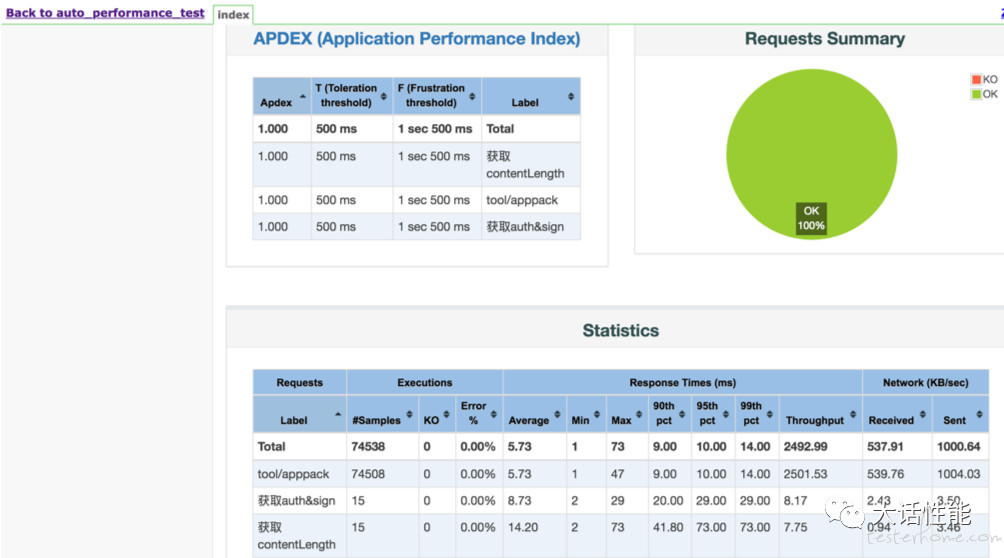Sort APDEX table by Label arrows
This screenshot has height=558, width=1004.
[571, 96]
